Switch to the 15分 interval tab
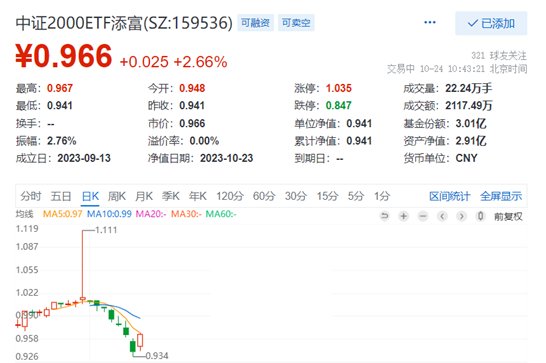The height and width of the screenshot is (363, 546). 327,196
